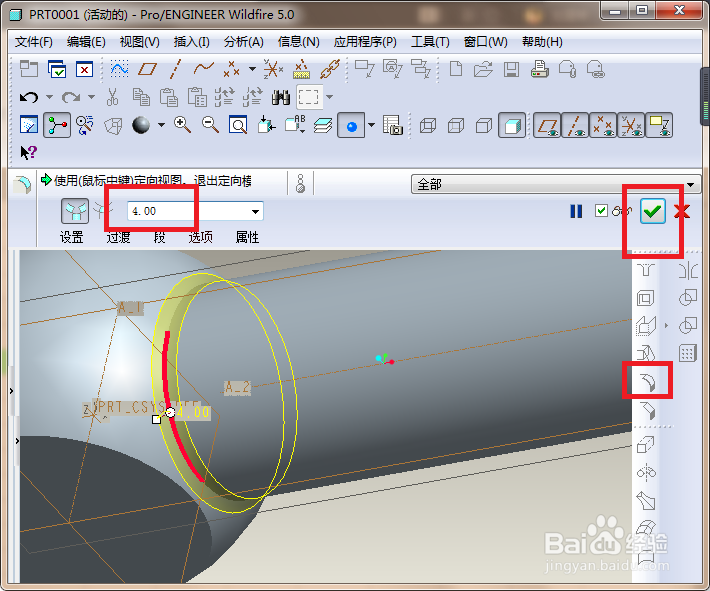The image size is (710, 591).
Task: Select the chamfer tool in right toolbar
Action: click(647, 411)
